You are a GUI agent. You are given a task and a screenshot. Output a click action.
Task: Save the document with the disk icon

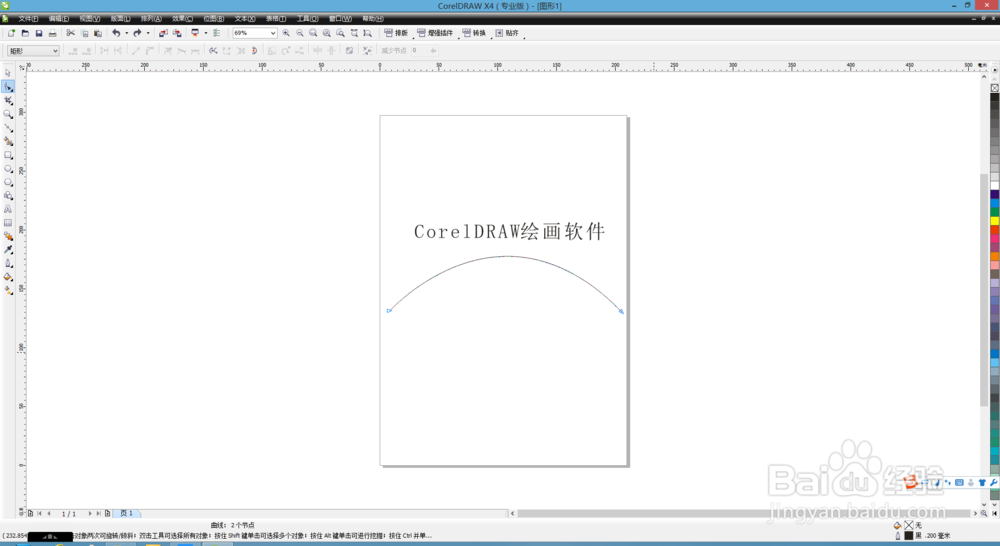click(x=39, y=33)
